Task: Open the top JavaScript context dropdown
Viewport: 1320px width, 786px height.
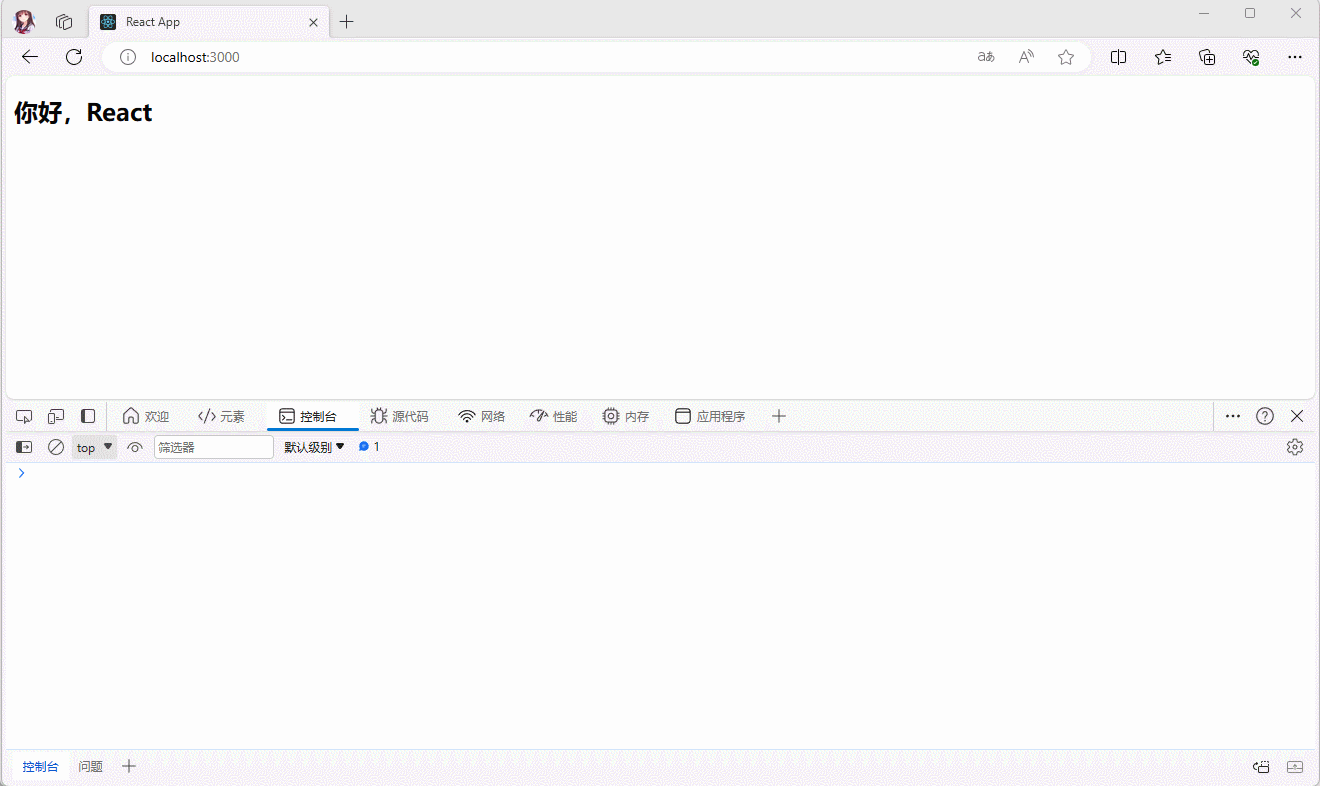Action: click(94, 447)
